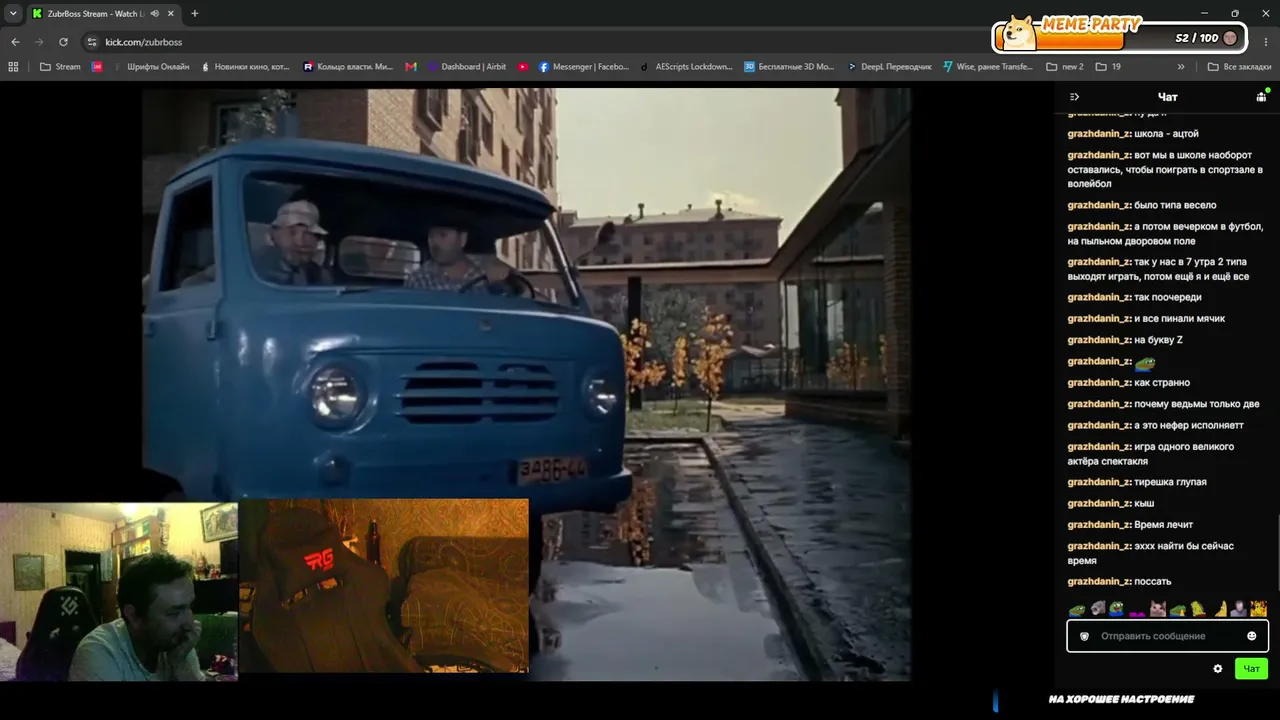Go forward in browser history
This screenshot has height=720, width=1280.
click(x=39, y=42)
